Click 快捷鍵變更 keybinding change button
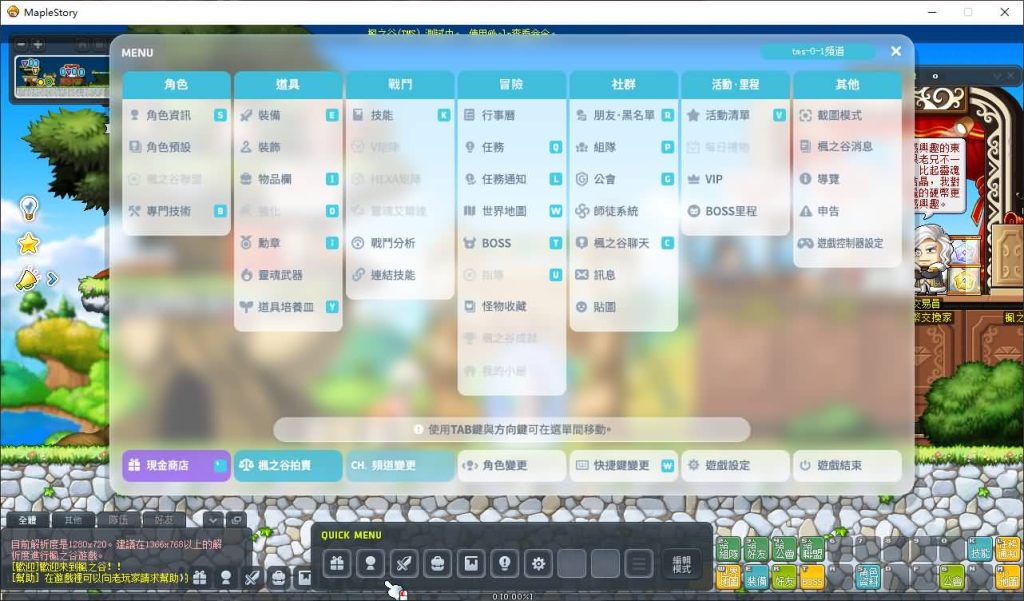Screen dimensions: 1024x601 [624, 466]
